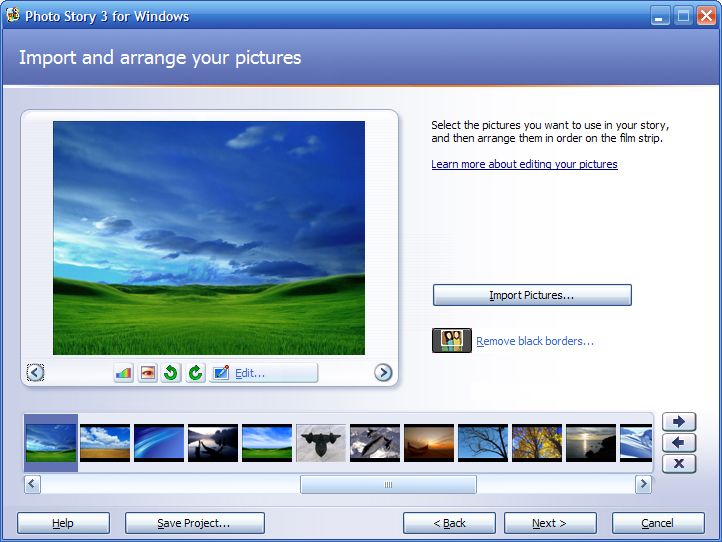Select the orange sunset boat thumbnail
Viewport: 722px width, 542px height.
coord(429,443)
